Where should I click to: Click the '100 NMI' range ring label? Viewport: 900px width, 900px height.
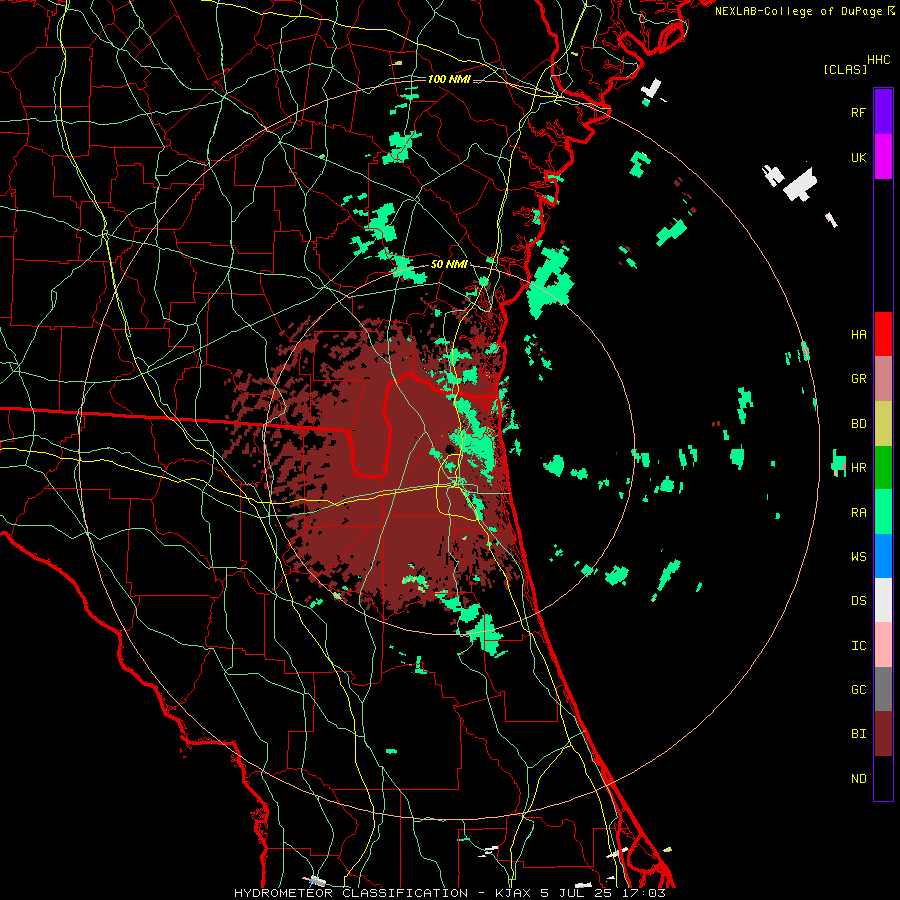(x=449, y=79)
